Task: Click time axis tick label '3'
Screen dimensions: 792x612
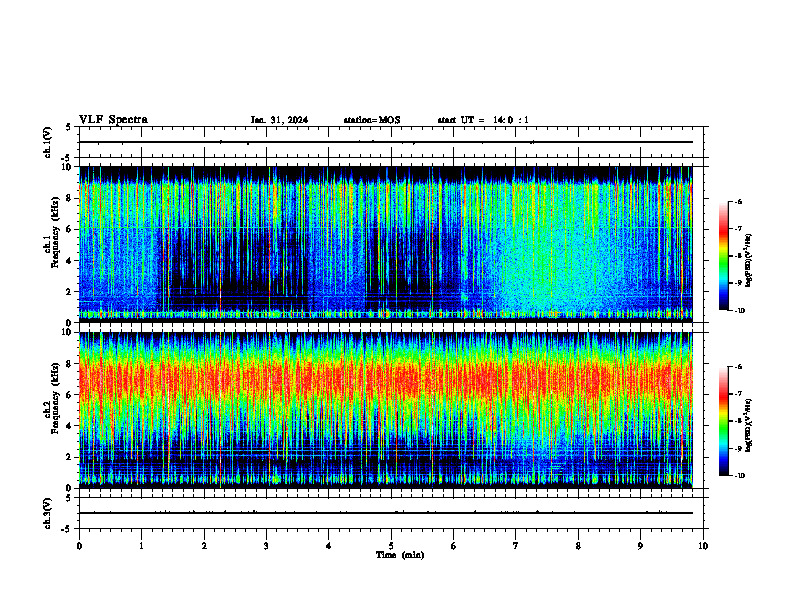Action: (266, 546)
